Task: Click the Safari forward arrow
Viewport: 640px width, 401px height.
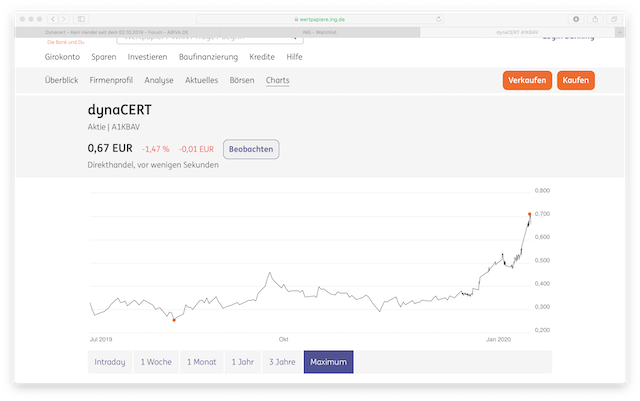Action: [63, 19]
